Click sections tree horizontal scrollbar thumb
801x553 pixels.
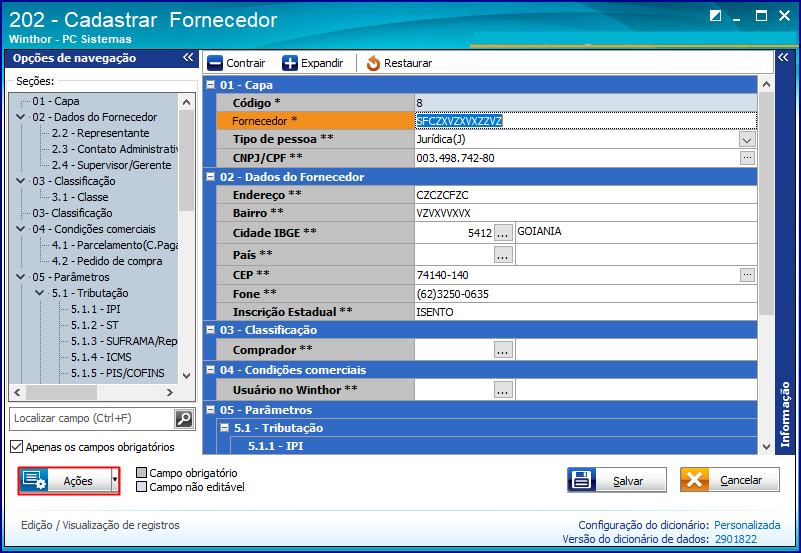coord(61,392)
